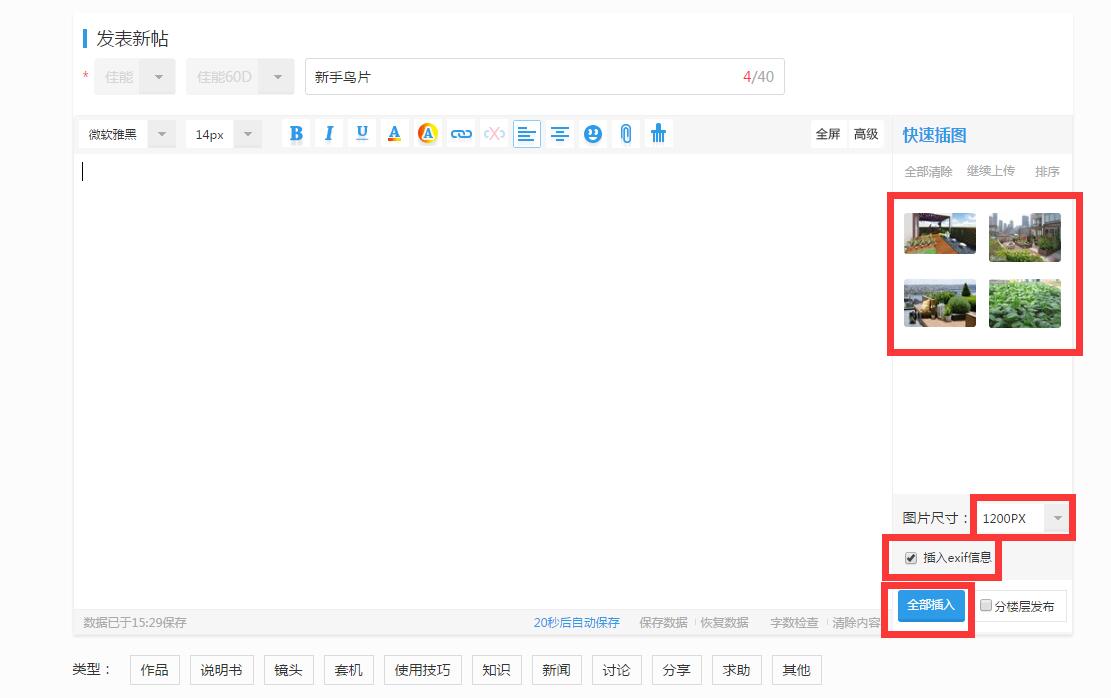The width and height of the screenshot is (1111, 698).
Task: Click the 全部插入 insert all button
Action: coord(928,605)
